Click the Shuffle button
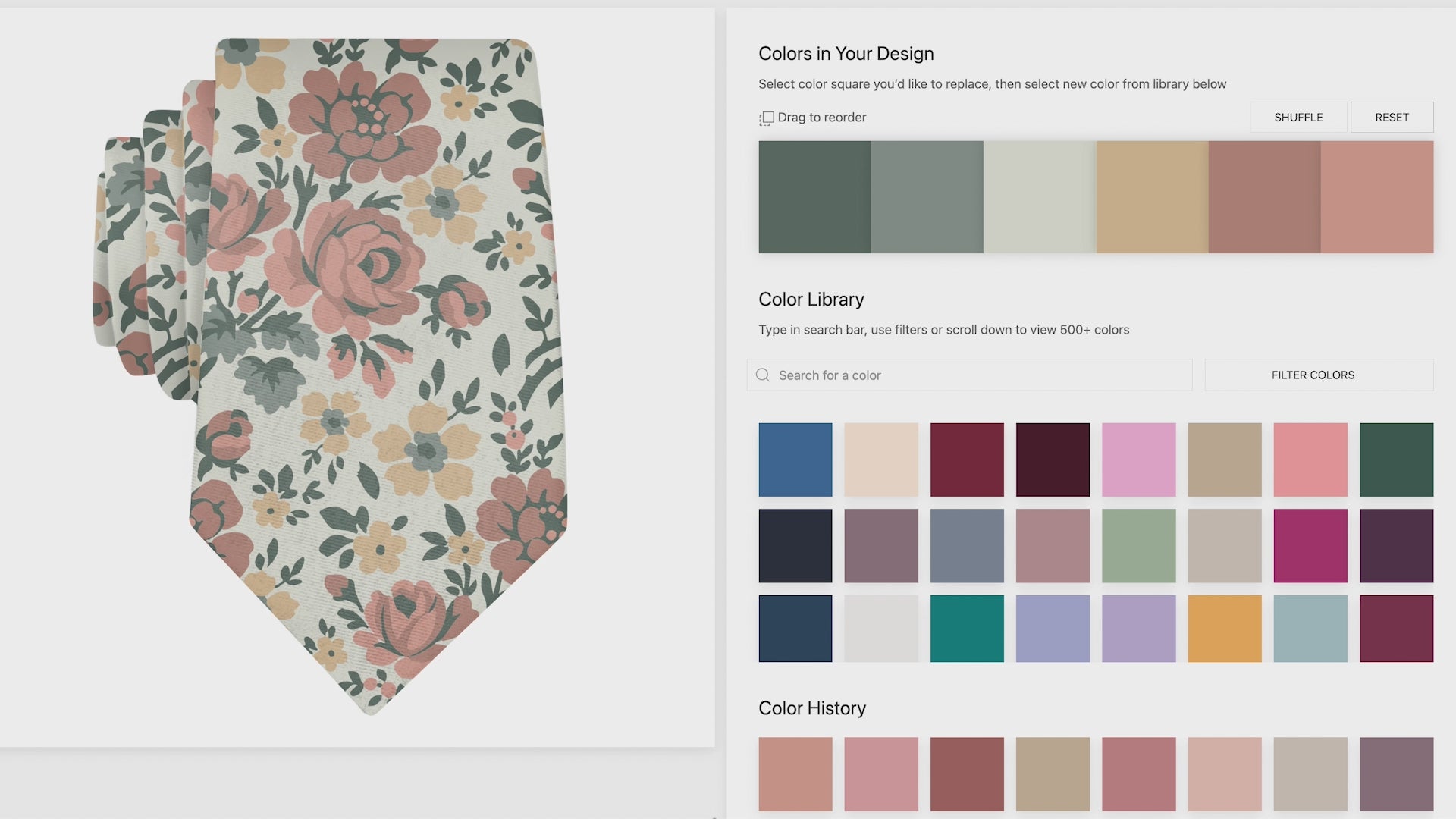The height and width of the screenshot is (819, 1456). pyautogui.click(x=1298, y=118)
